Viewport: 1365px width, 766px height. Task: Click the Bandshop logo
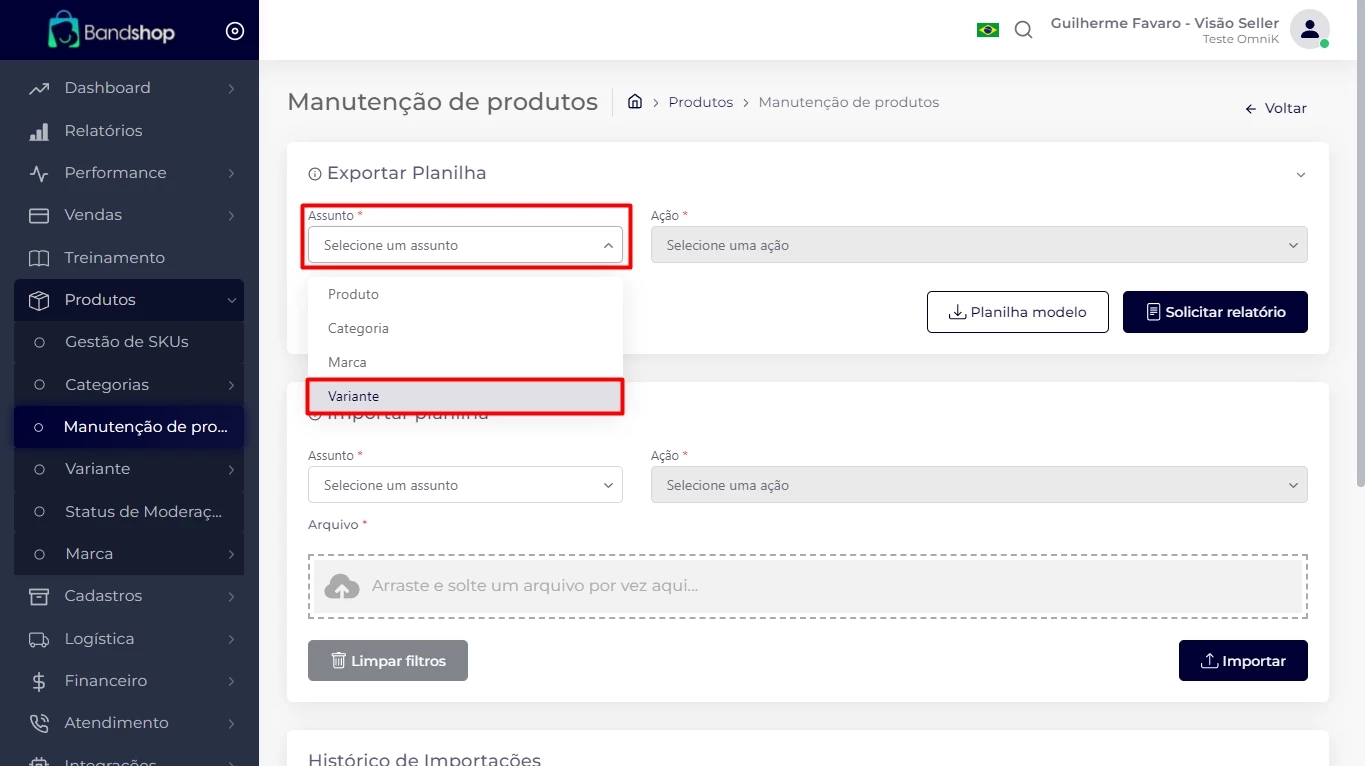[111, 31]
